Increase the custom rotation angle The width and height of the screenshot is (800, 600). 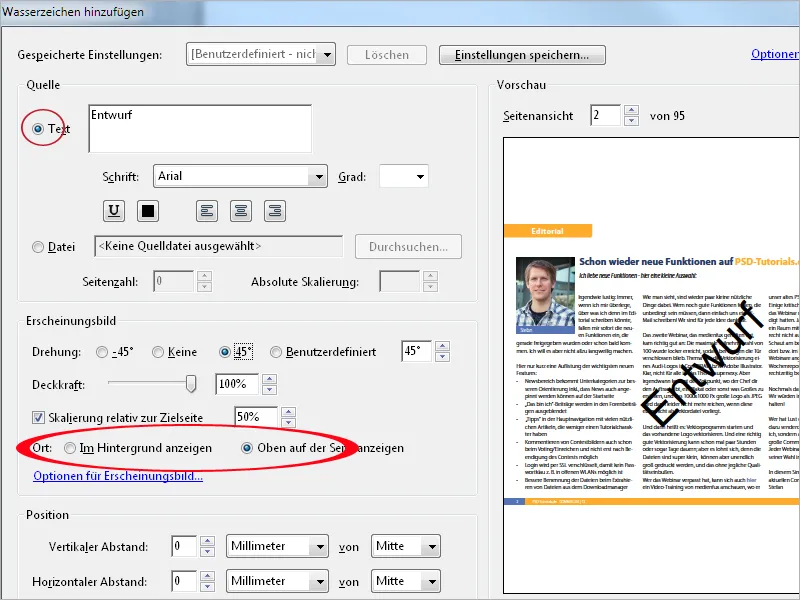[x=442, y=346]
